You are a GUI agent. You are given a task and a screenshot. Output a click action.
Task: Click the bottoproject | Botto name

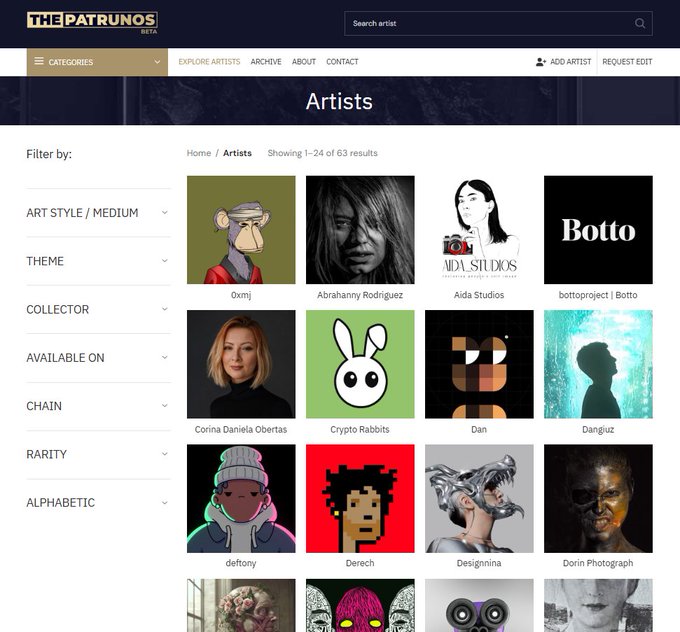point(598,295)
